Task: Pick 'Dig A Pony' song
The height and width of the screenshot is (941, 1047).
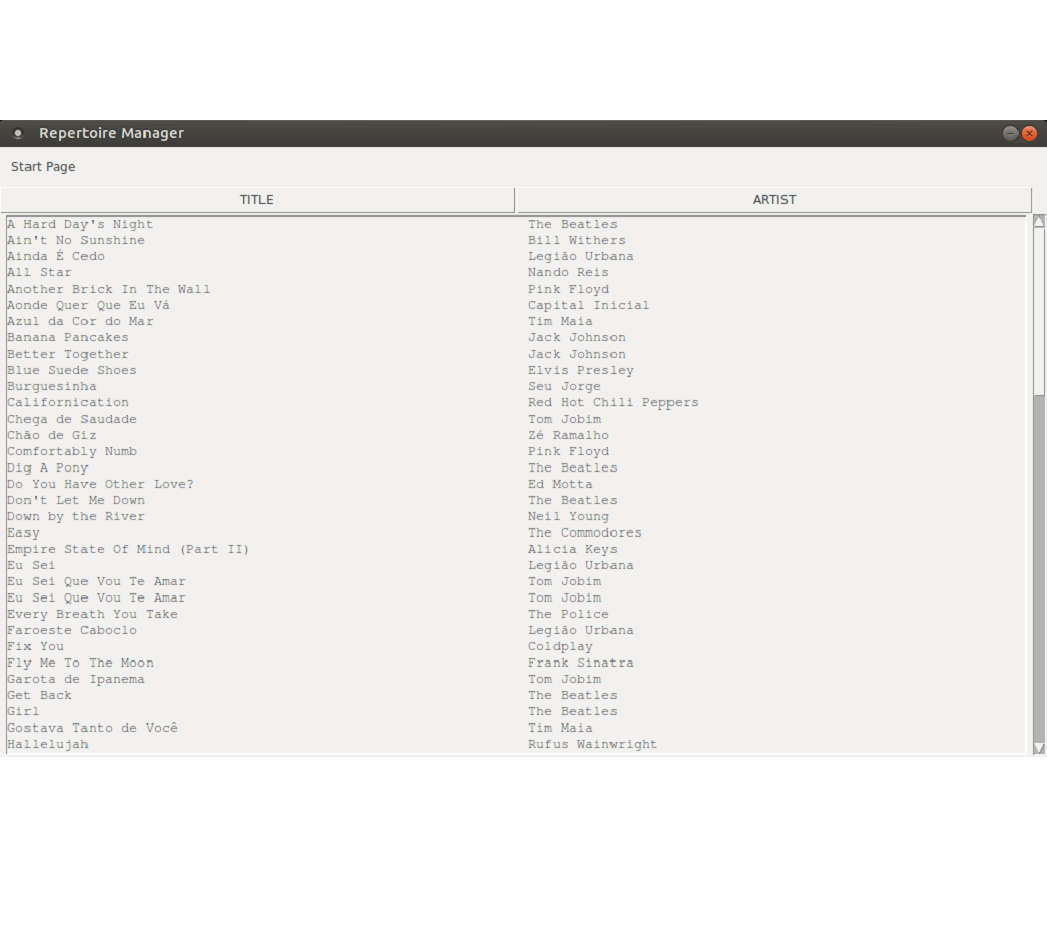Action: click(47, 467)
